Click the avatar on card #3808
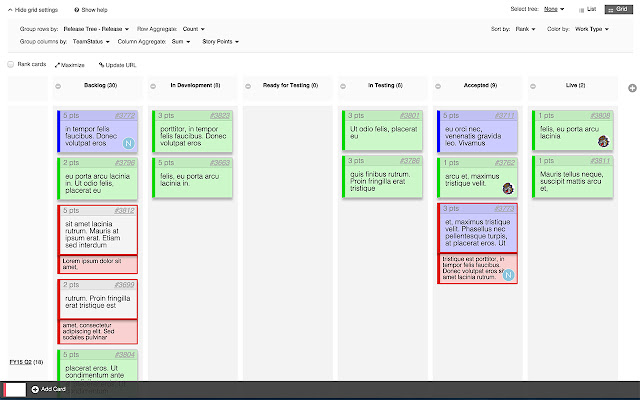 click(603, 141)
